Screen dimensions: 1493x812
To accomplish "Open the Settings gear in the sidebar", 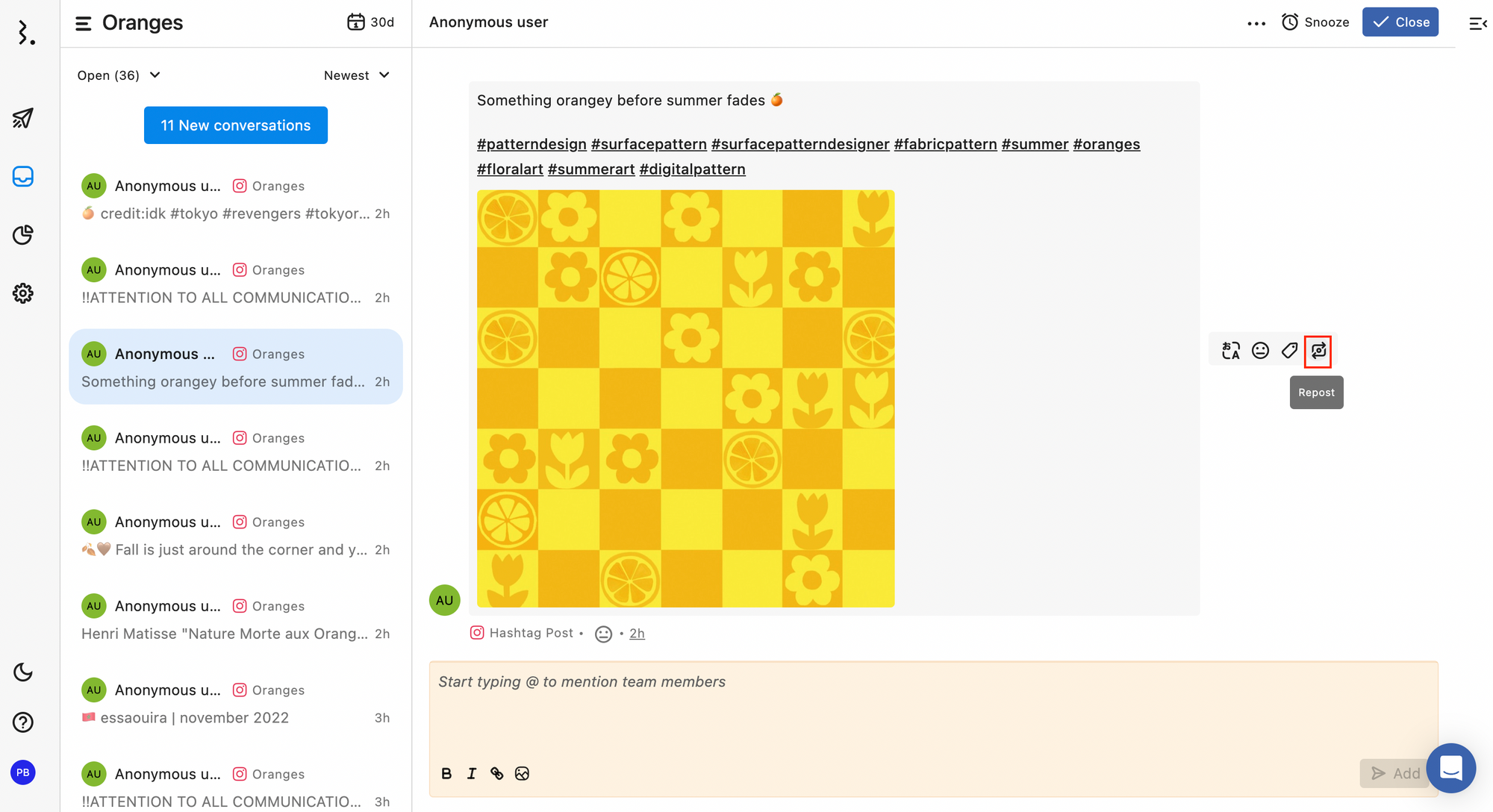I will 23,293.
